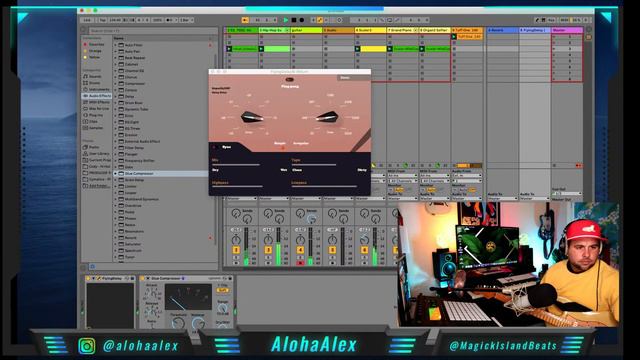Open Packs under Places
This screenshot has height=360, width=640.
[94, 147]
